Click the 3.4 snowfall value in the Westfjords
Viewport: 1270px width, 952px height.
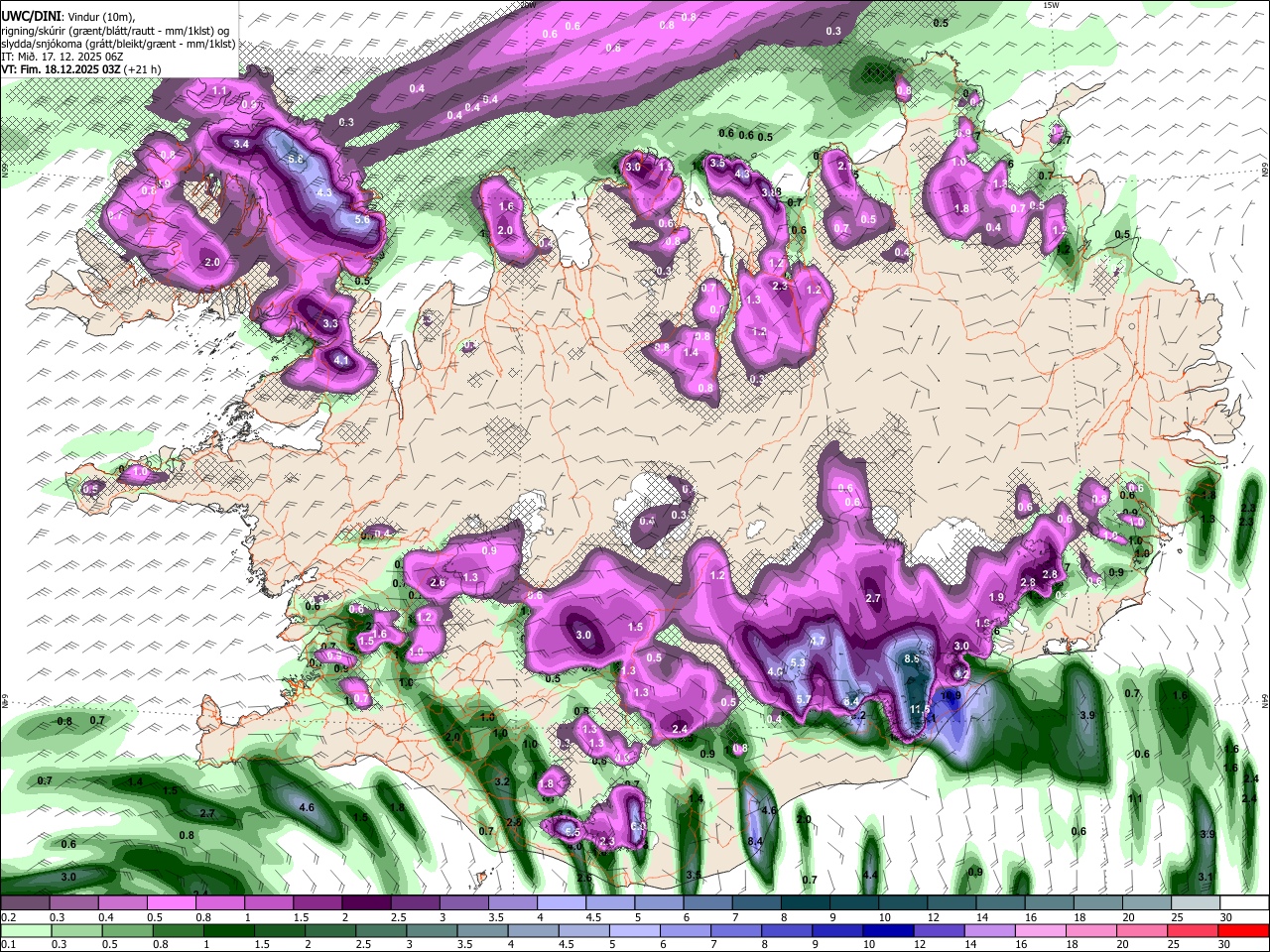tap(241, 144)
